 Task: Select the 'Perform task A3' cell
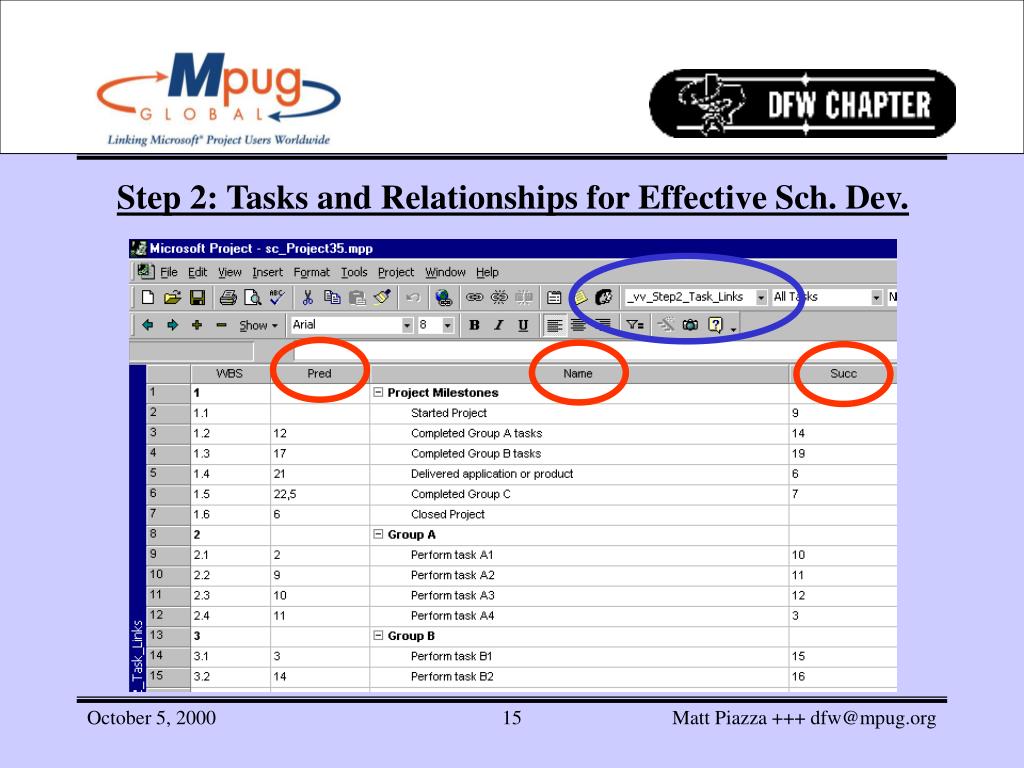tap(579, 595)
